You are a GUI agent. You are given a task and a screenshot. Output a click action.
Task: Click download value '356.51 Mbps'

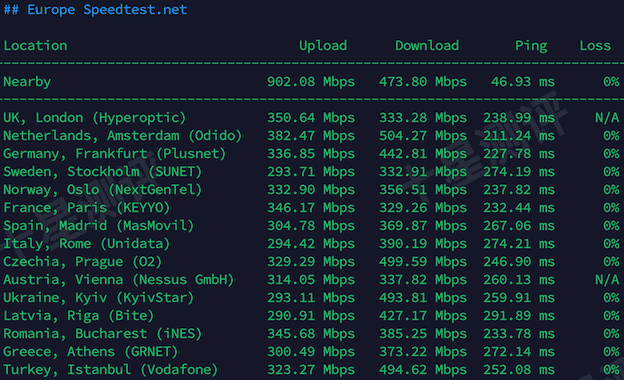coord(423,190)
